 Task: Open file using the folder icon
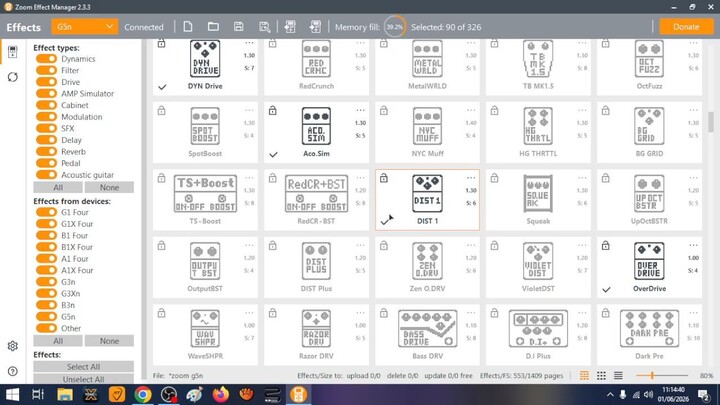[x=213, y=27]
